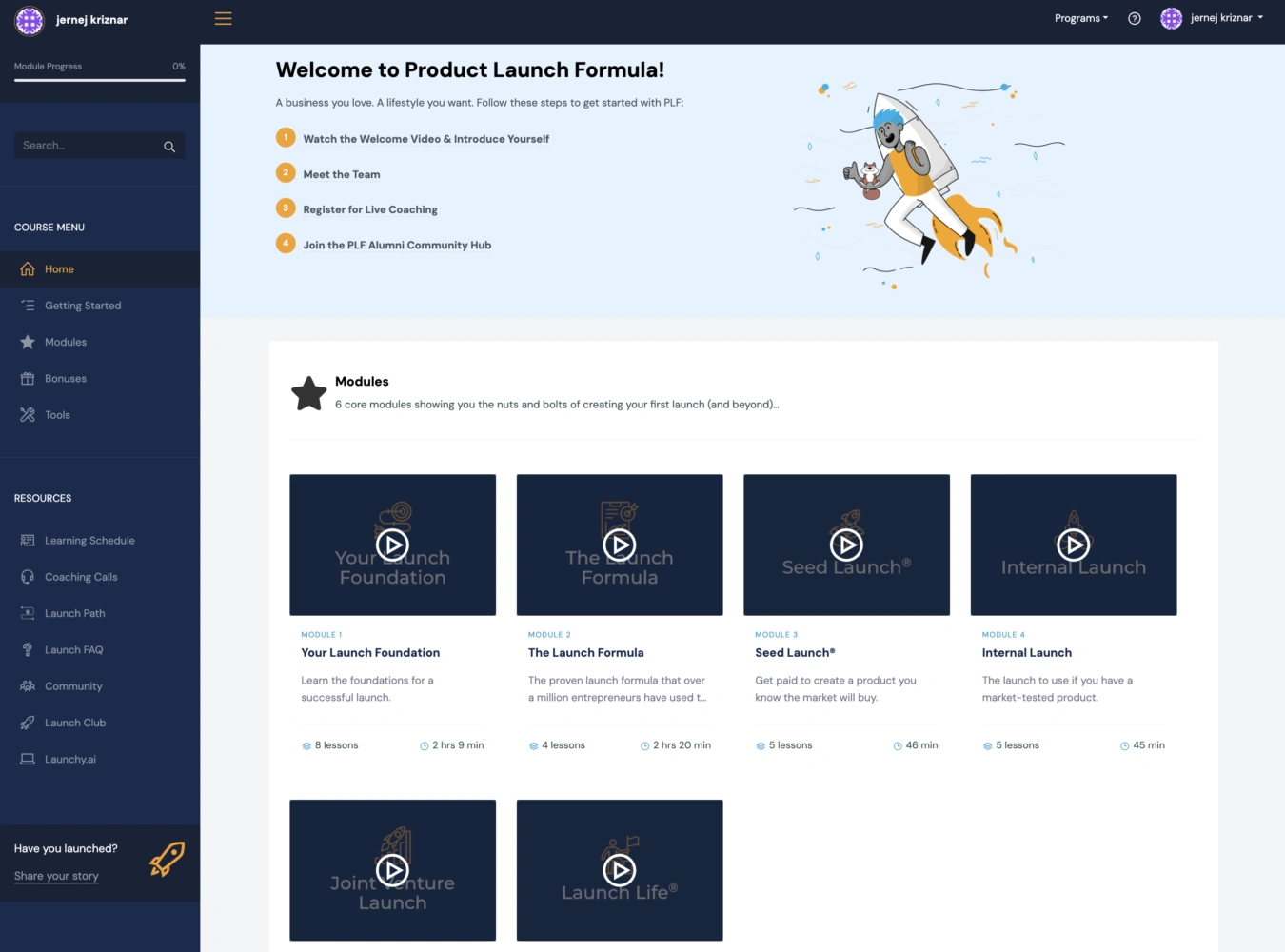1285x952 pixels.
Task: Click the Tools wrench icon
Action: click(28, 415)
